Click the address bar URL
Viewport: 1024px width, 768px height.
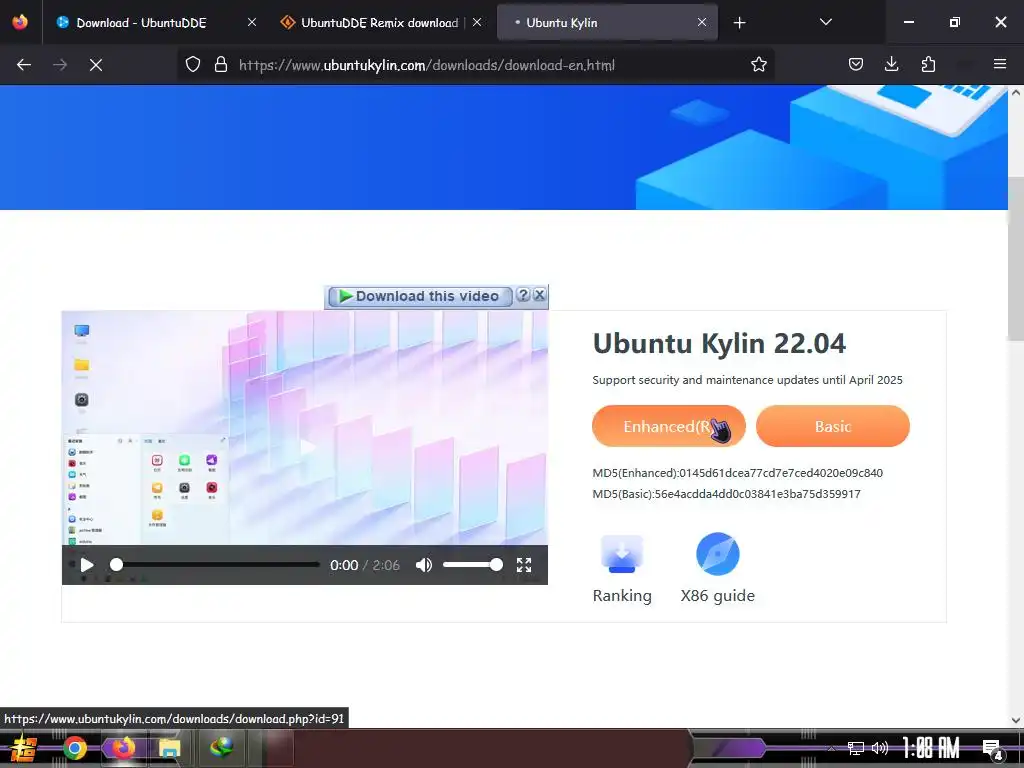tap(426, 65)
